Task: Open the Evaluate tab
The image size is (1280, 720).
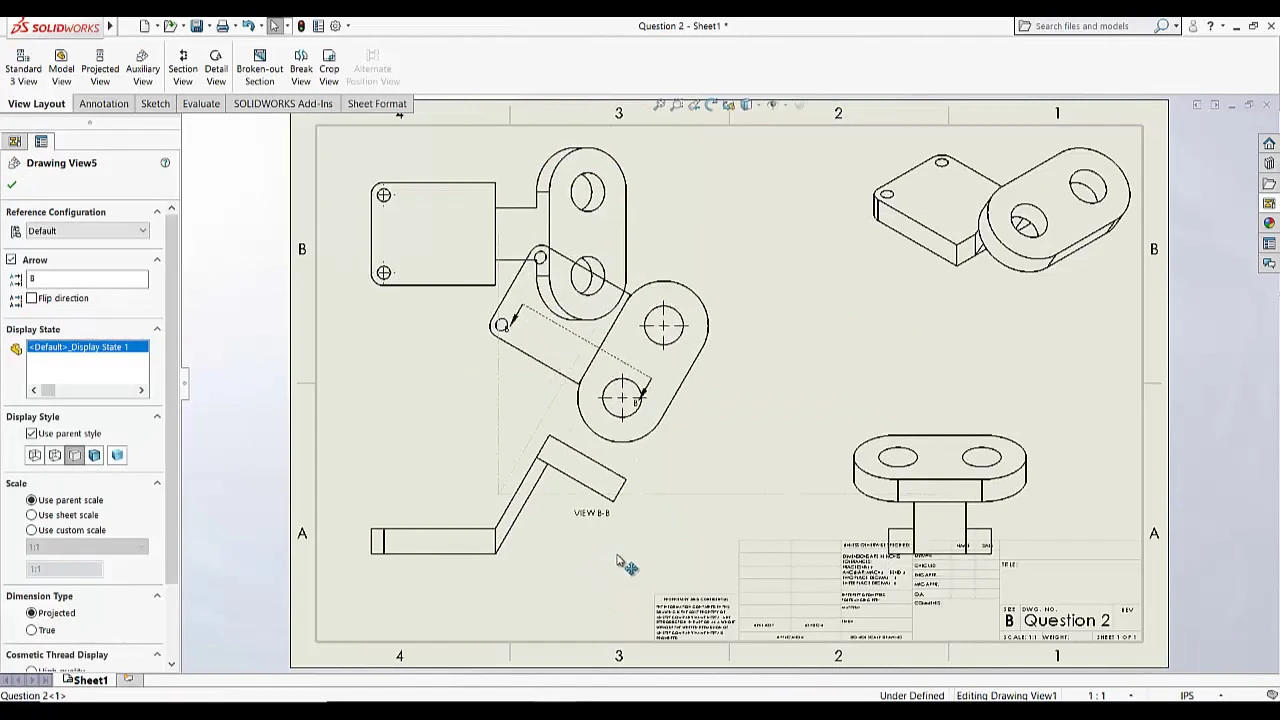Action: pyautogui.click(x=201, y=104)
